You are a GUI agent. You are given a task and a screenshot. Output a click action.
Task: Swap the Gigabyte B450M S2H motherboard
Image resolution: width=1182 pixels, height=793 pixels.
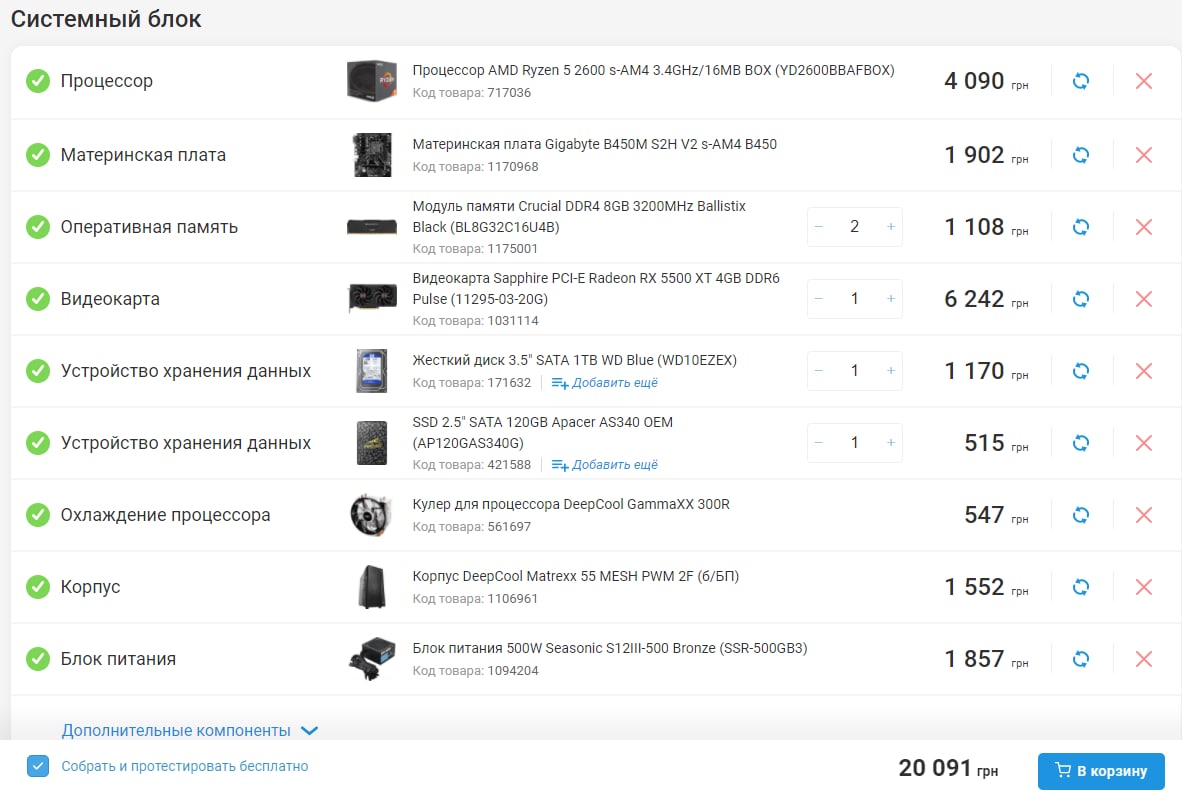[x=1080, y=155]
